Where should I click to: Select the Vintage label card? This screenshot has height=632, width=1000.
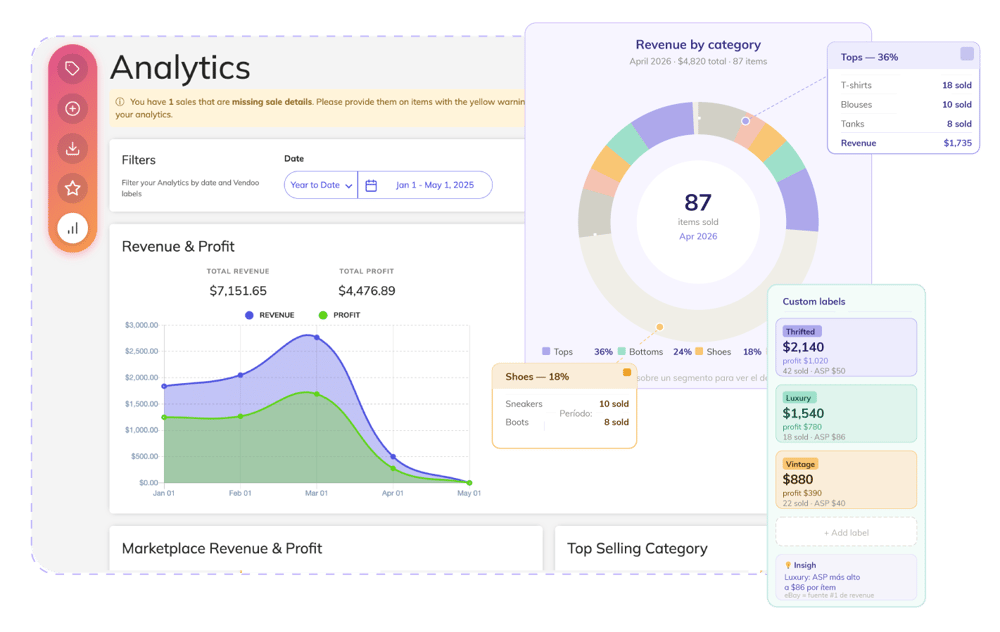click(846, 480)
